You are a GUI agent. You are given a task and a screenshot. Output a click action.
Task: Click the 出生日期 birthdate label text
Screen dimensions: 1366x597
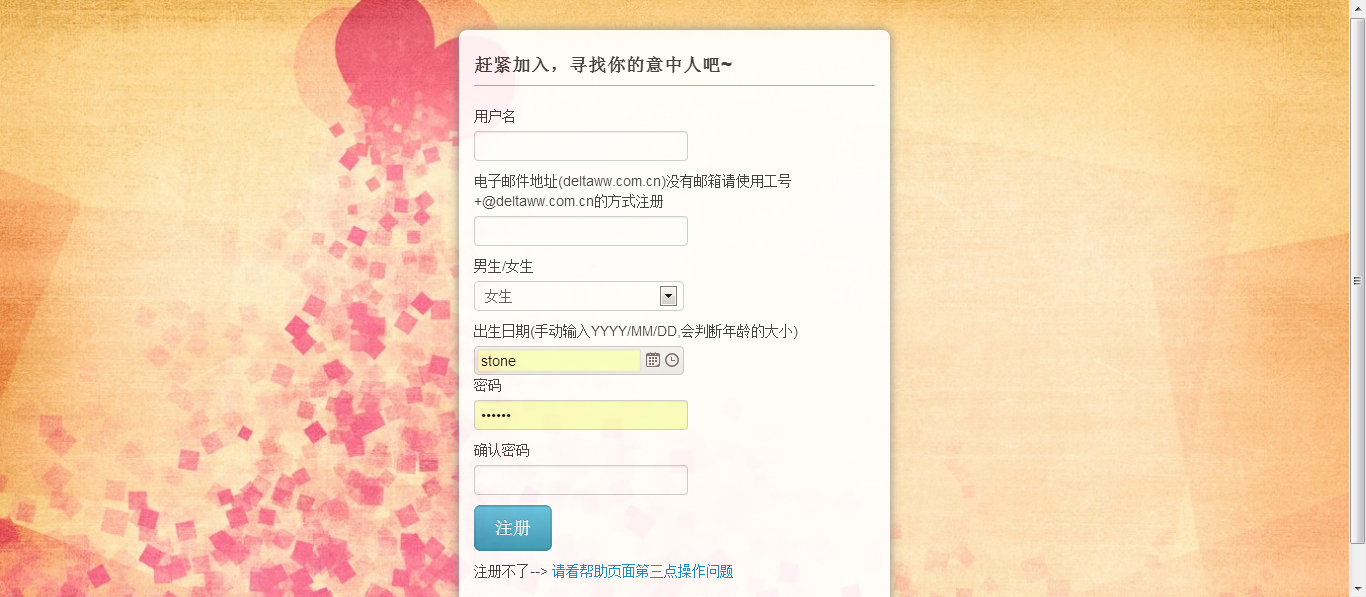[x=502, y=331]
